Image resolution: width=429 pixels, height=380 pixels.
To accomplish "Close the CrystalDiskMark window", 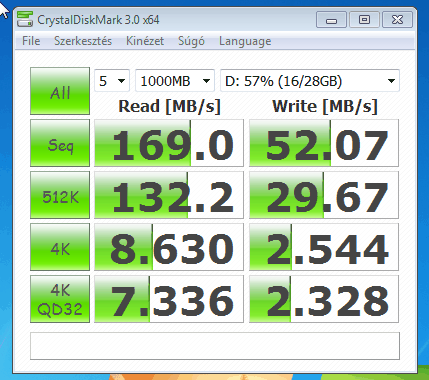I will pyautogui.click(x=397, y=20).
